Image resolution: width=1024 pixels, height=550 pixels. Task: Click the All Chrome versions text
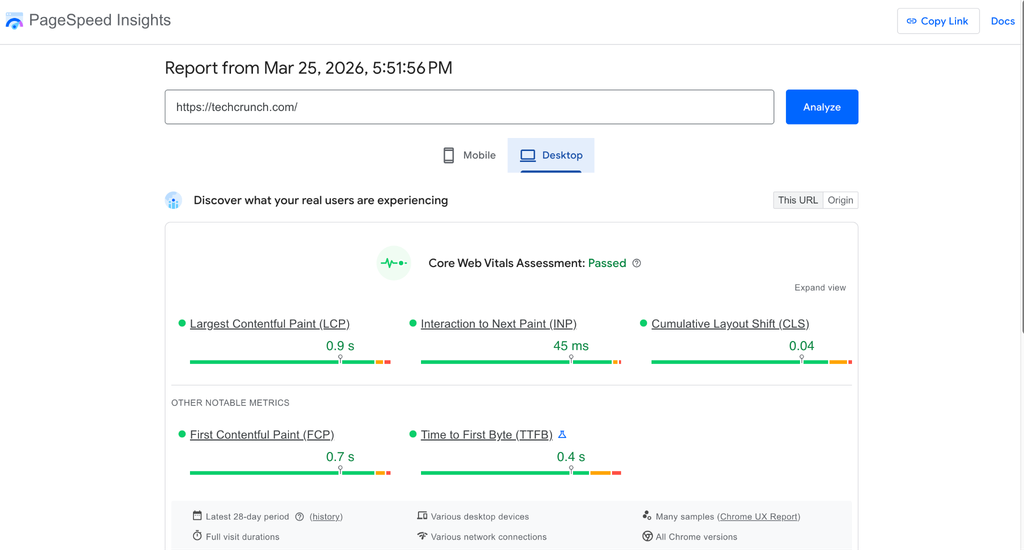coord(696,537)
